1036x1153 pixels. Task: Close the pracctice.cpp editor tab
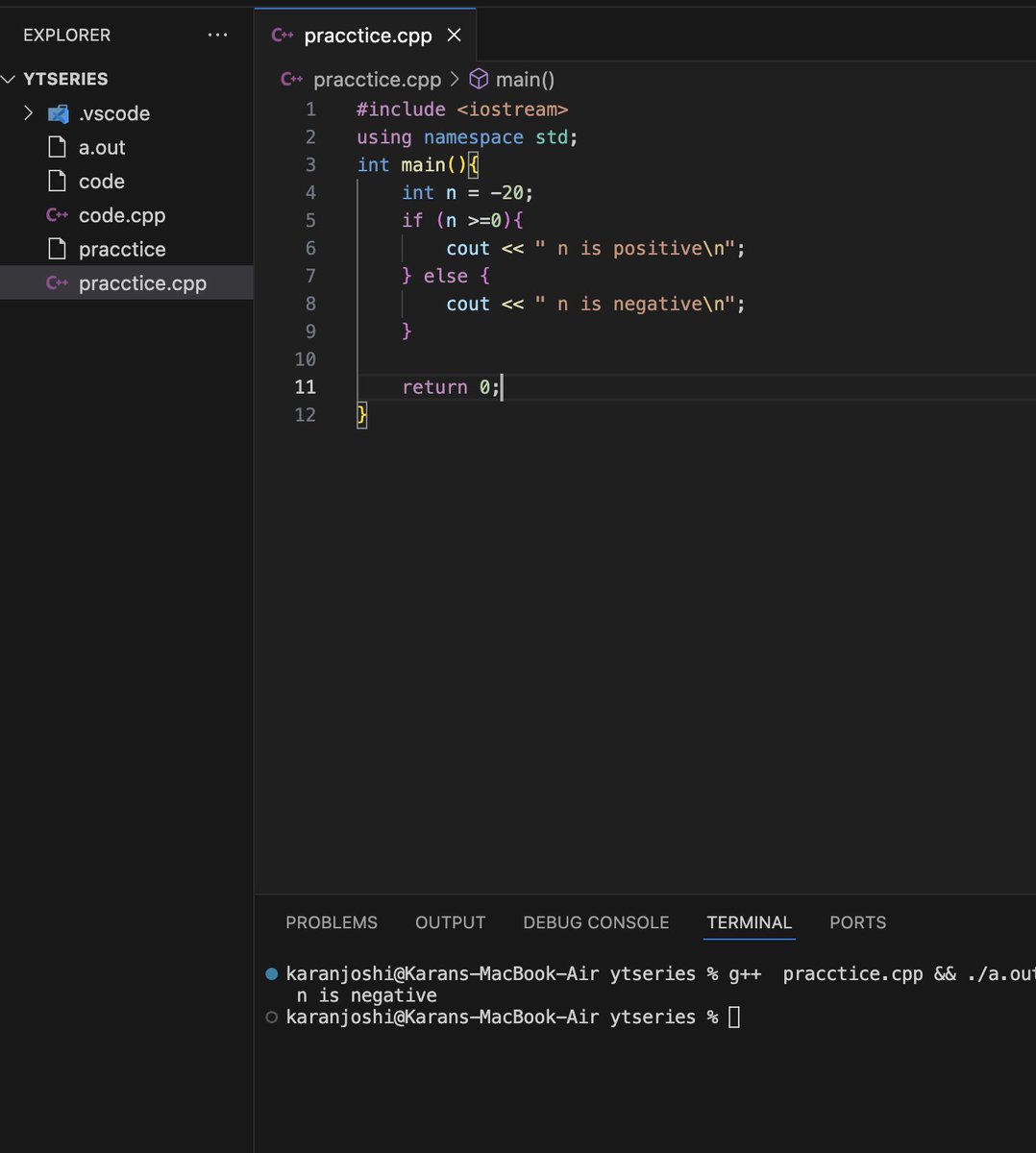click(455, 36)
